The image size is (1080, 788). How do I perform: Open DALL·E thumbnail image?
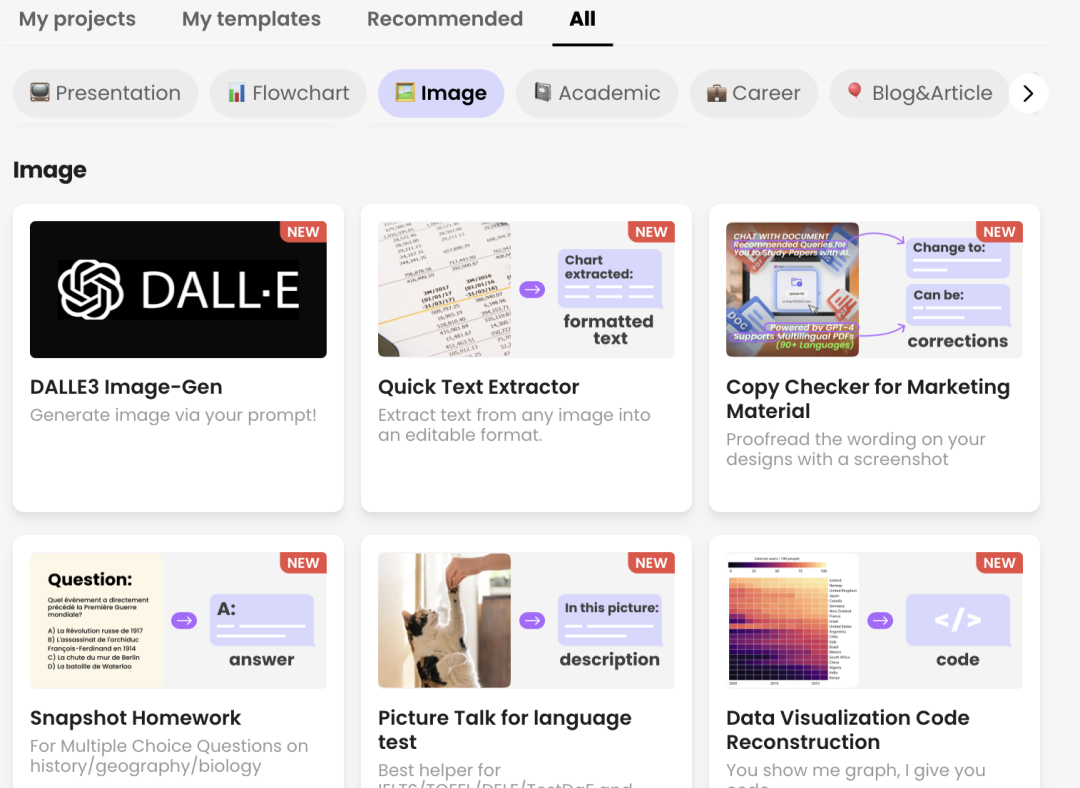tap(178, 289)
